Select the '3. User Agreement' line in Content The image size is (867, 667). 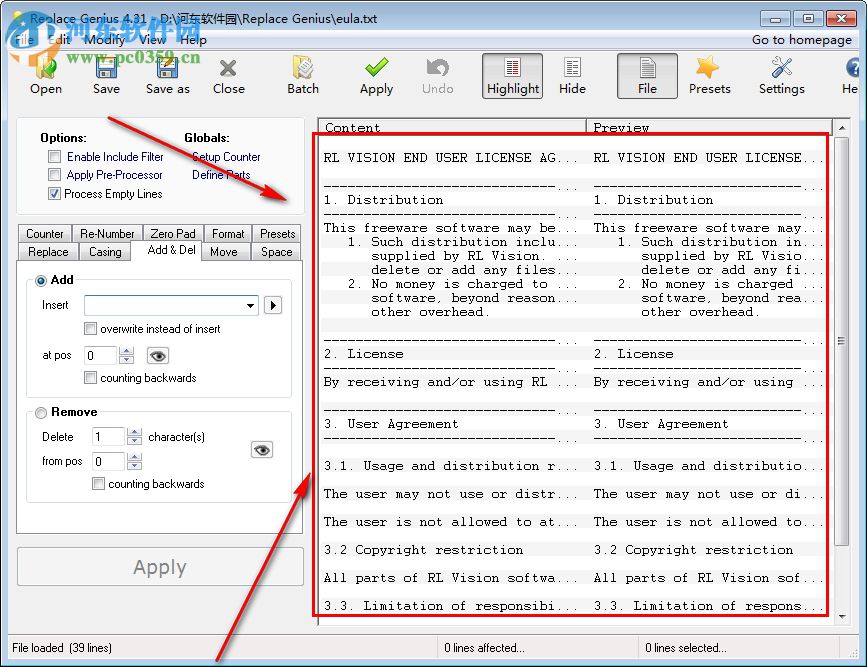click(x=391, y=424)
